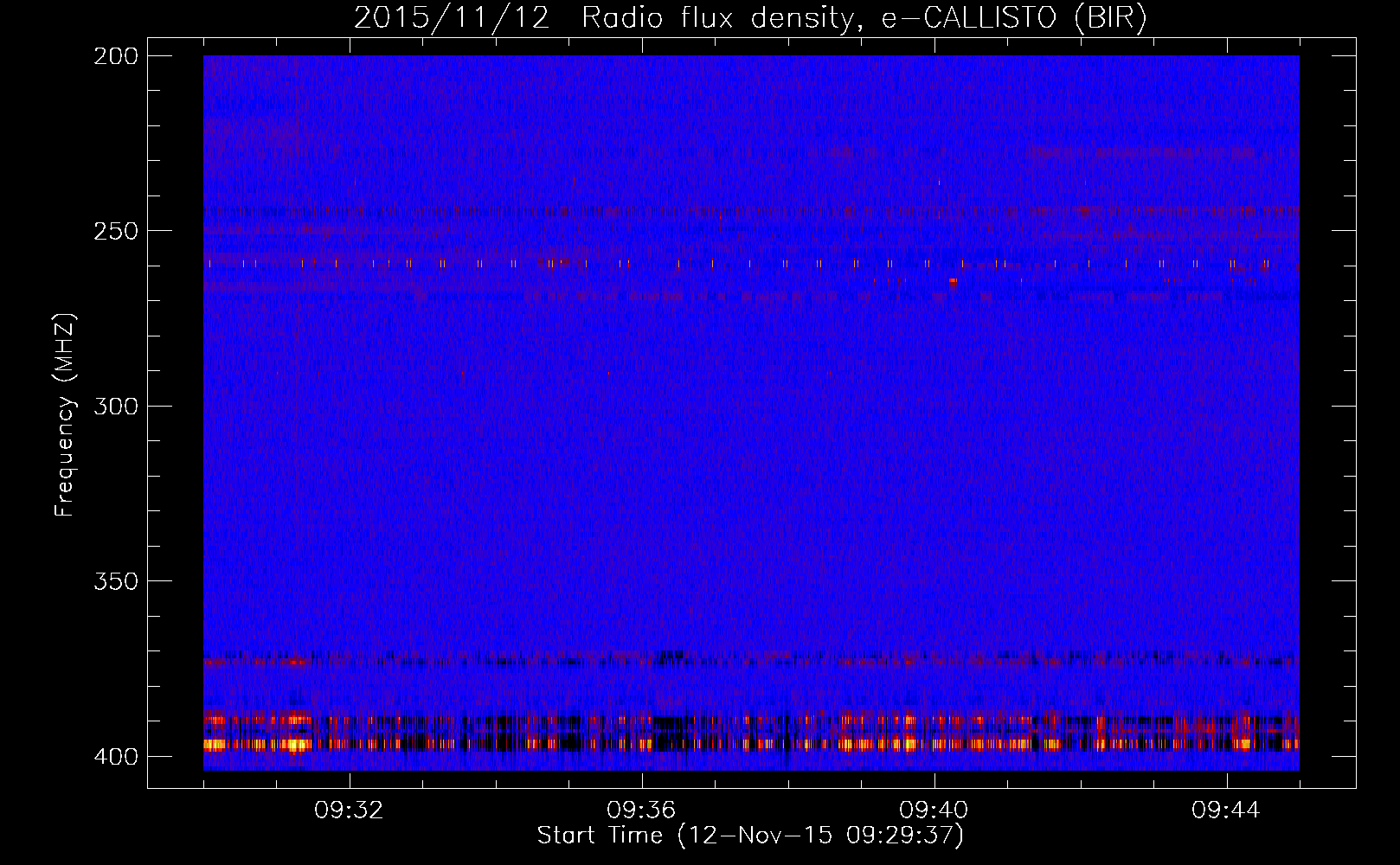Click the plot title with date 2015/11/12
Screen dimensions: 1400x865
tap(750, 18)
